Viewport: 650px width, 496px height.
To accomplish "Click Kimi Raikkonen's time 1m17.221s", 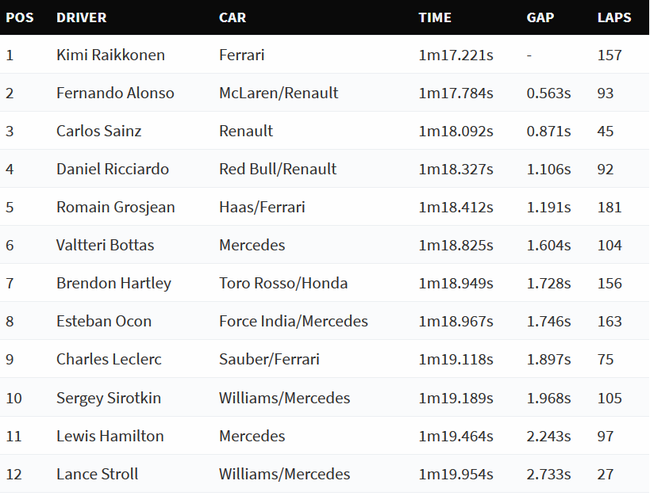I will (x=456, y=55).
